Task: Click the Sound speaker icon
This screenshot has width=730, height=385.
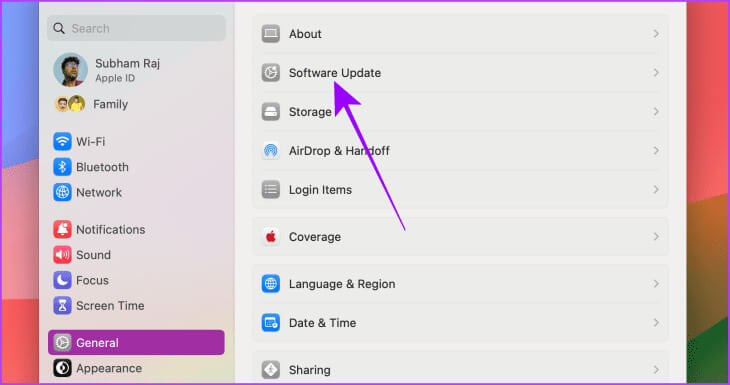Action: (x=62, y=255)
